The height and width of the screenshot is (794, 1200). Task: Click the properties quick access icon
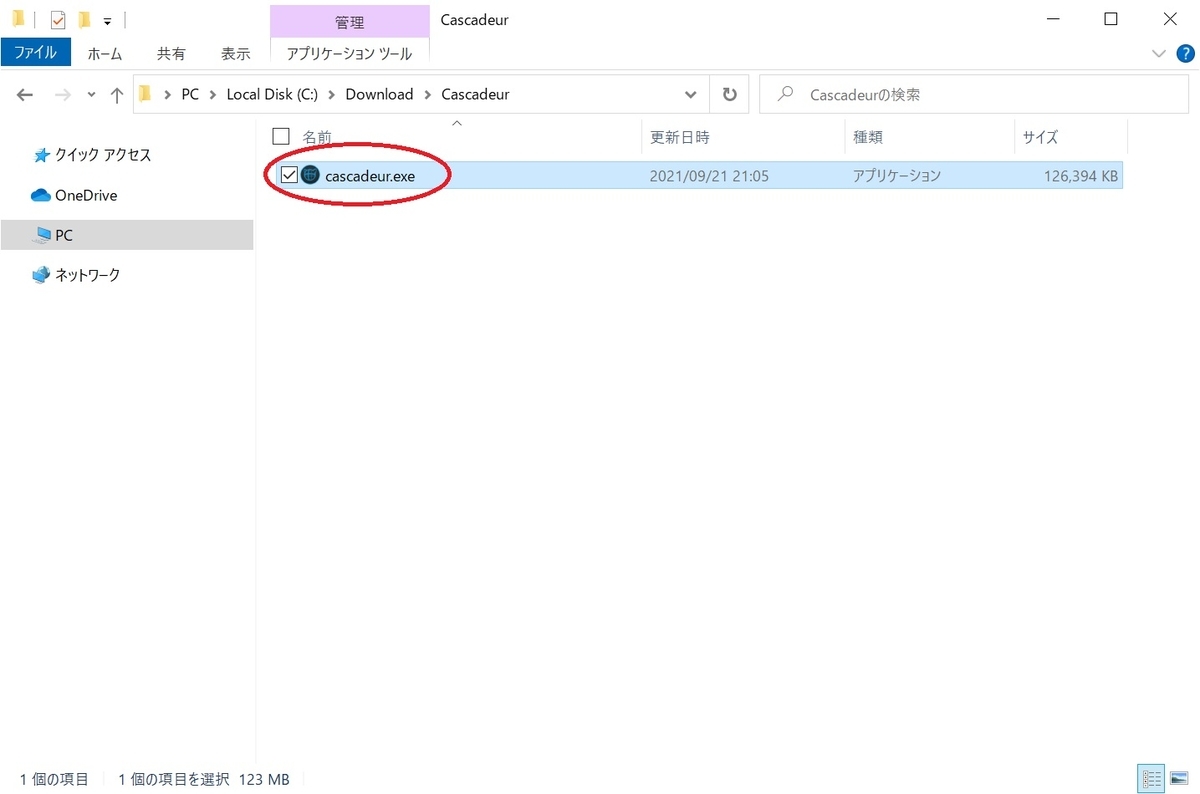(58, 19)
